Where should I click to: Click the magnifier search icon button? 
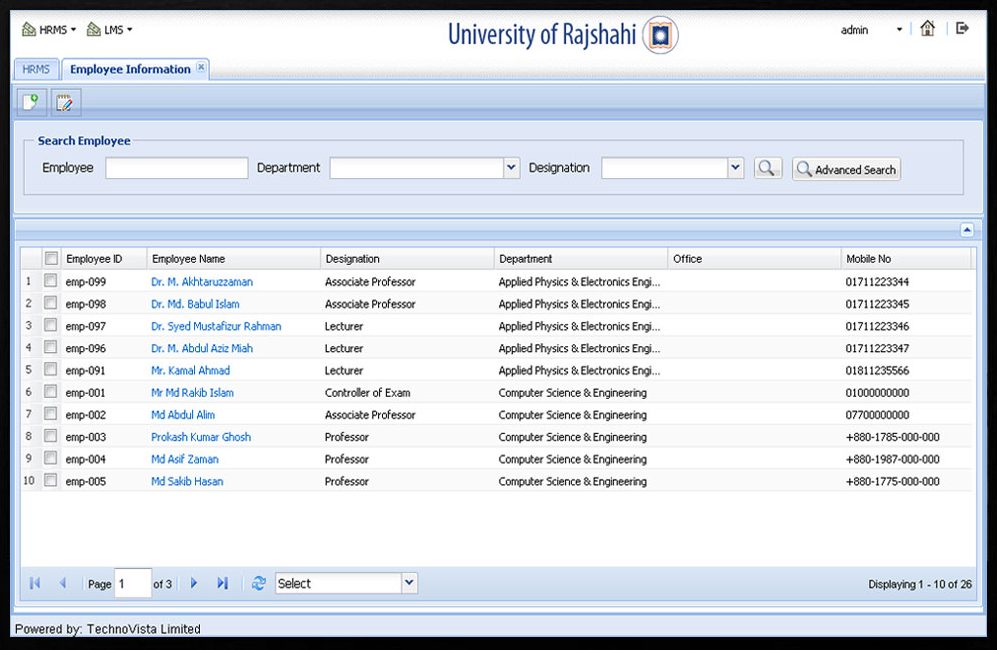click(x=767, y=169)
